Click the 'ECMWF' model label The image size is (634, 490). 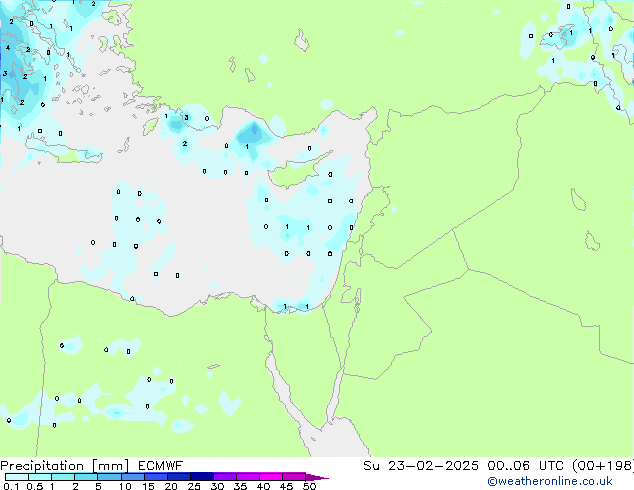(x=161, y=466)
